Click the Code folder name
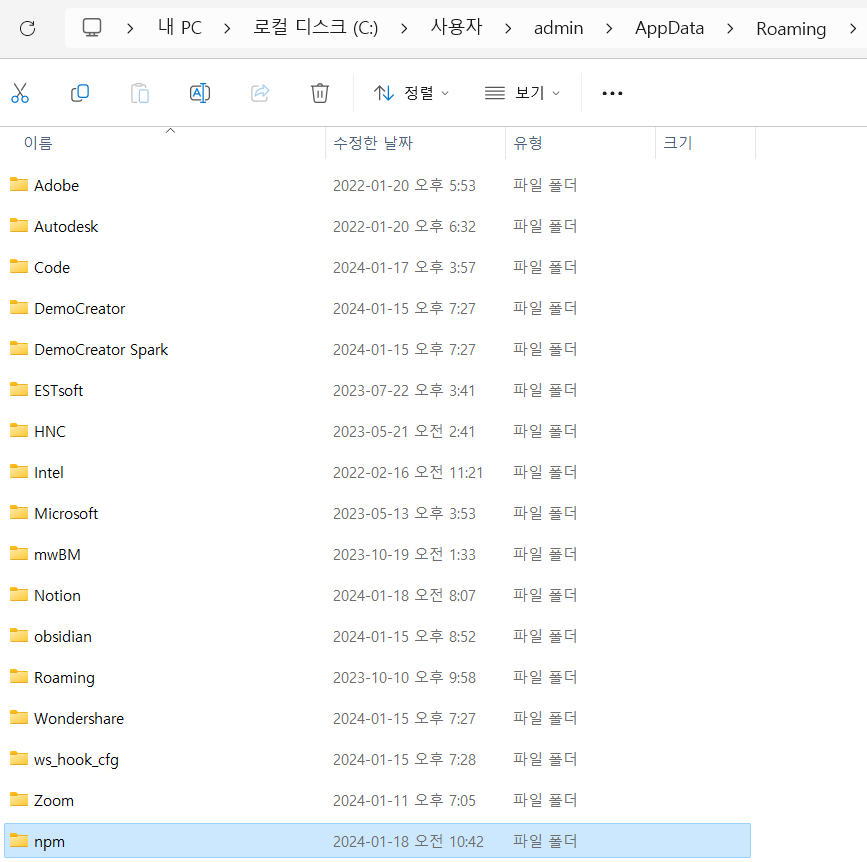The height and width of the screenshot is (862, 867). click(52, 268)
